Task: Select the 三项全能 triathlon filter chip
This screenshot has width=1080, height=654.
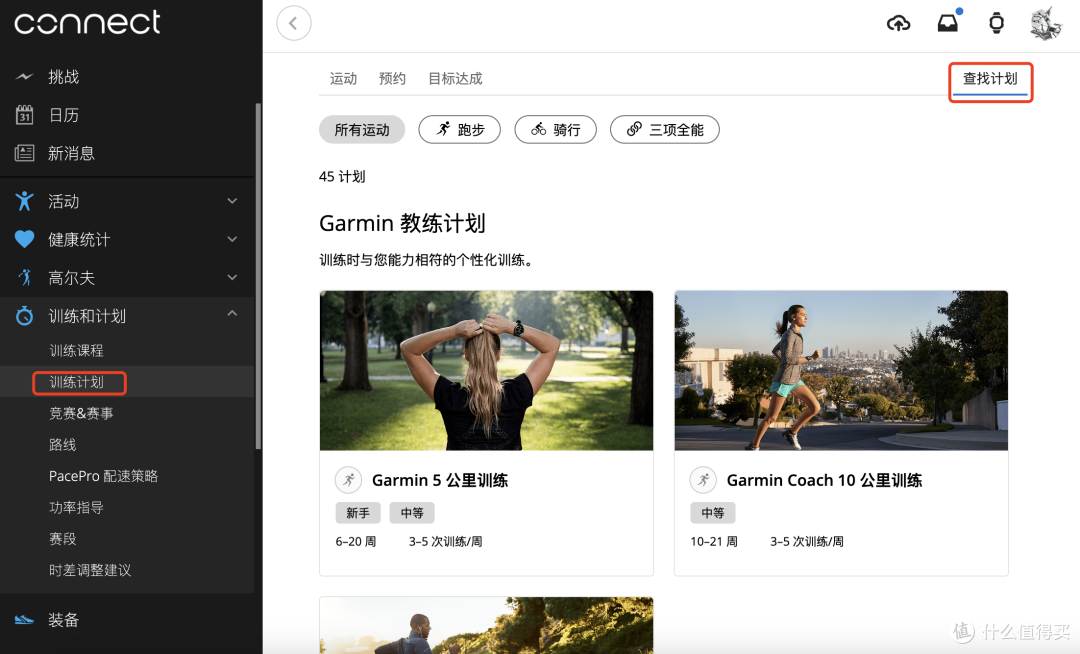Action: click(665, 129)
